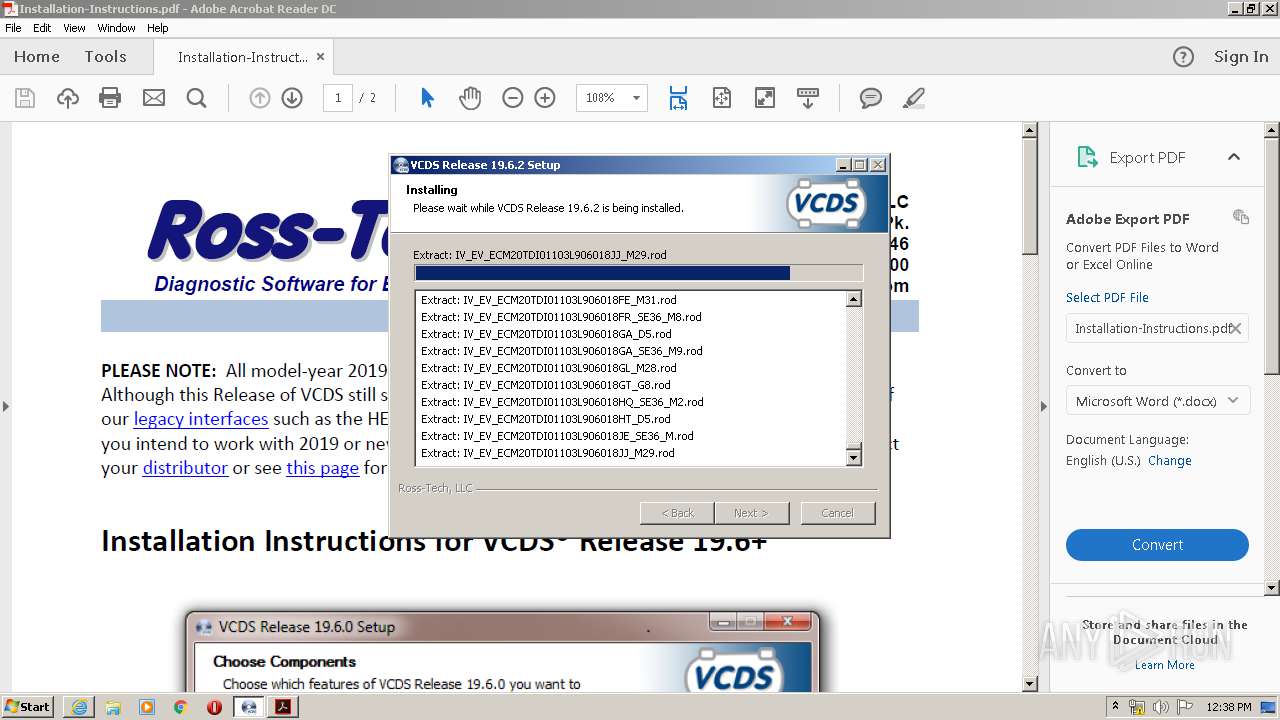
Task: Select log line ending 906018FE_M31.rod
Action: [549, 300]
